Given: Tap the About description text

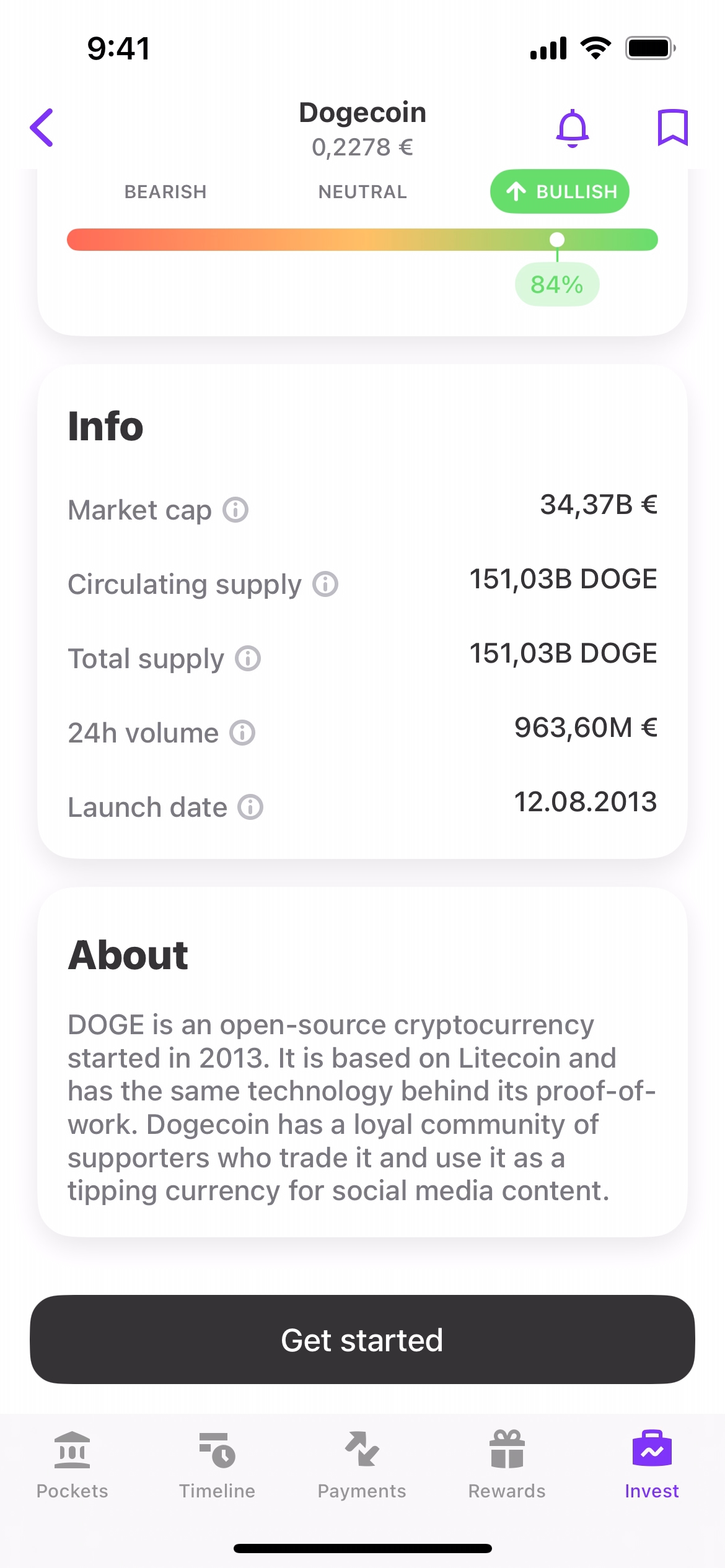Looking at the screenshot, I should [362, 1107].
